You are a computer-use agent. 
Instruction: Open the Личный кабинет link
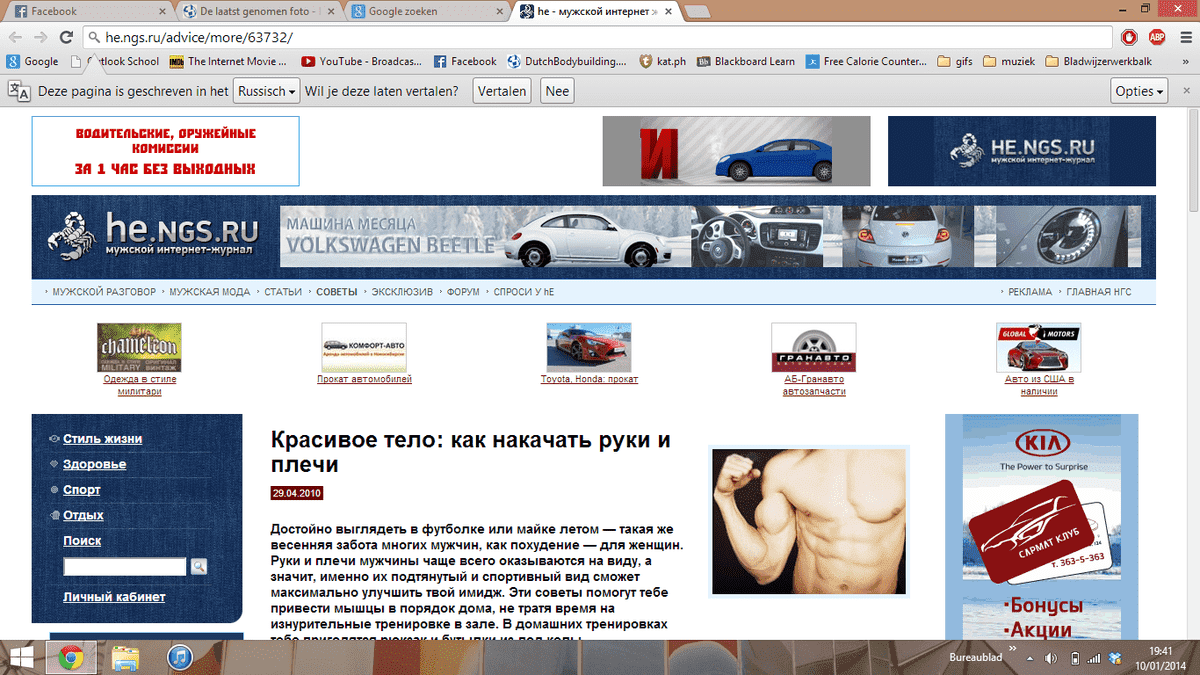[114, 597]
